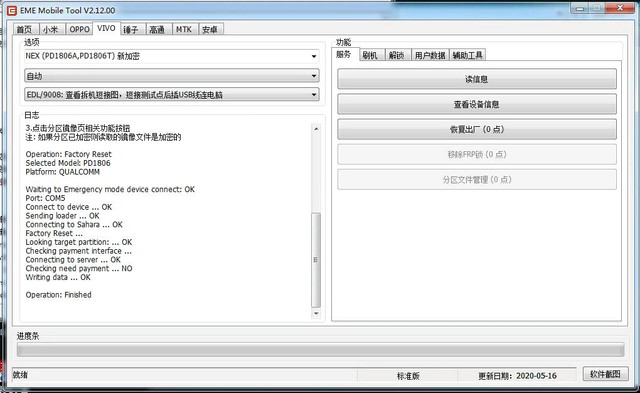Click the 软件截图 button

click(605, 374)
